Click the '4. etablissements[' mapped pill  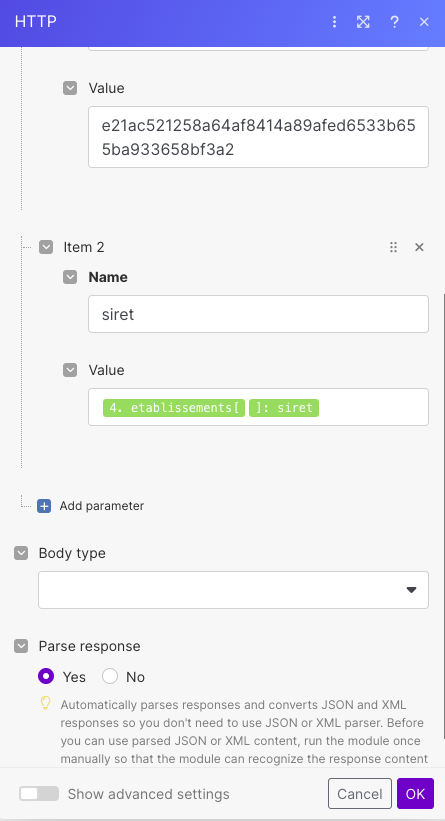coord(174,407)
